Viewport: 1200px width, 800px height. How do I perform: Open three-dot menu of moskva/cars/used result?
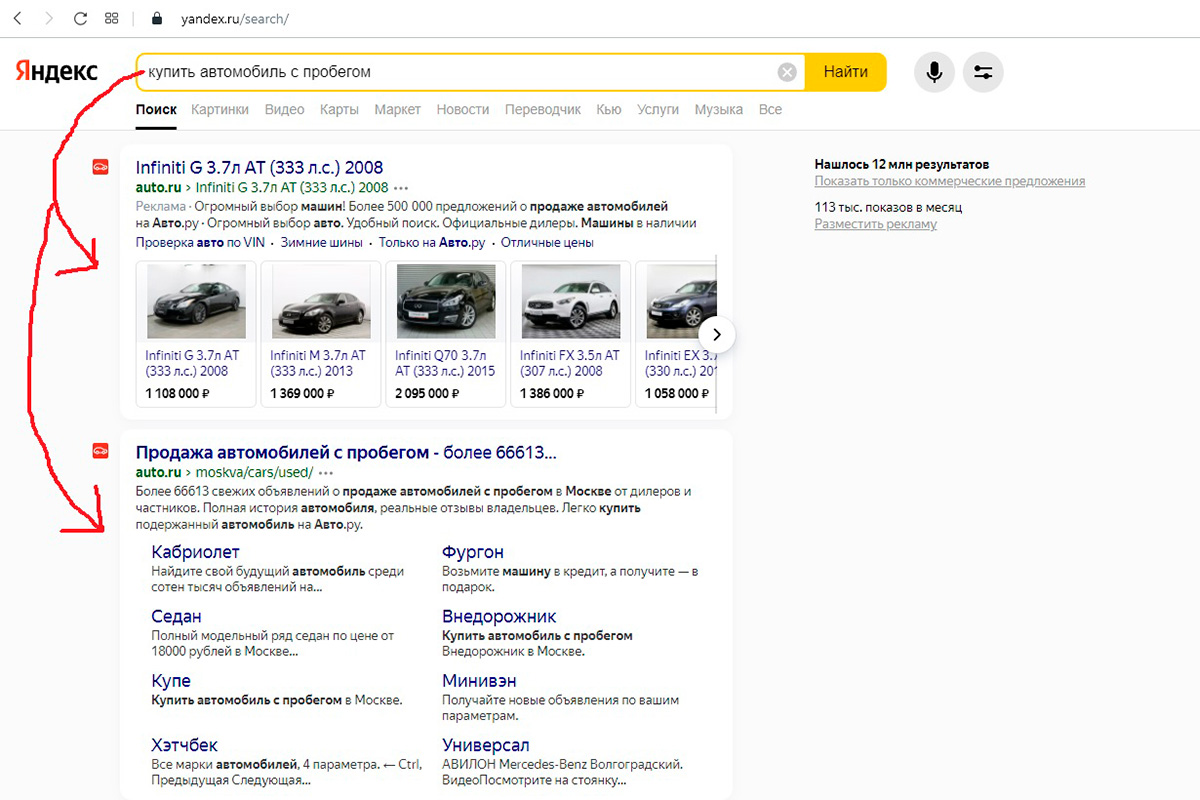[x=326, y=472]
